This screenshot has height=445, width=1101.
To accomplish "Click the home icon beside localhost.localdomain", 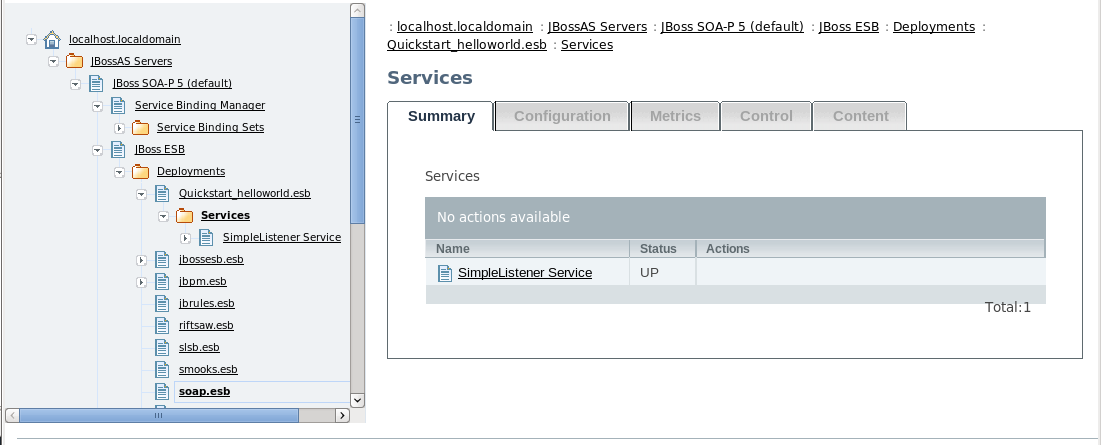I will pos(52,40).
